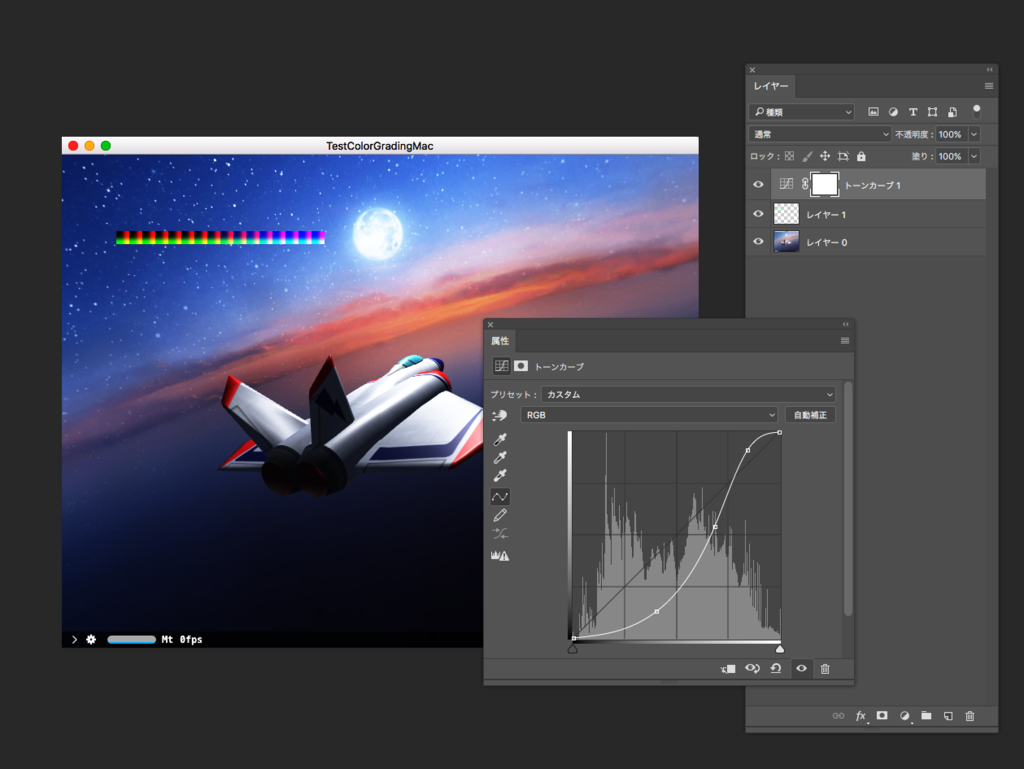Viewport: 1024px width, 769px height.
Task: Click the histogram recalculate warning icon
Action: click(500, 556)
